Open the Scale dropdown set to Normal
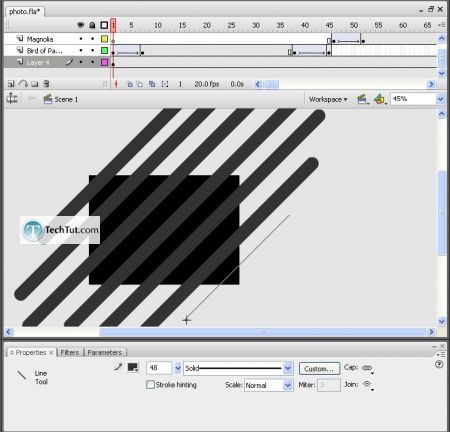The width and height of the screenshot is (450, 432). 269,385
